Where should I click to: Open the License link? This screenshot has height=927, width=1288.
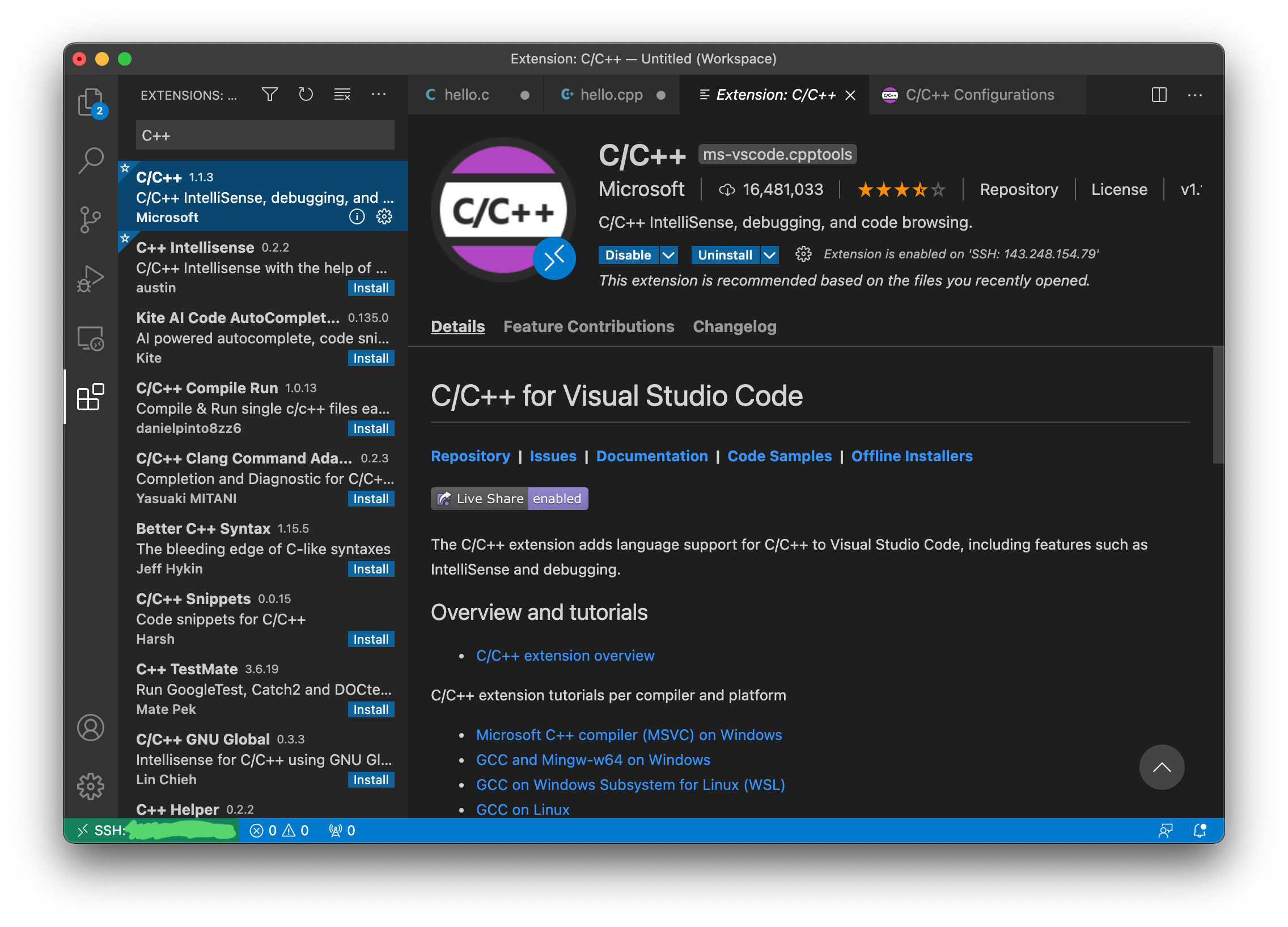(x=1118, y=190)
